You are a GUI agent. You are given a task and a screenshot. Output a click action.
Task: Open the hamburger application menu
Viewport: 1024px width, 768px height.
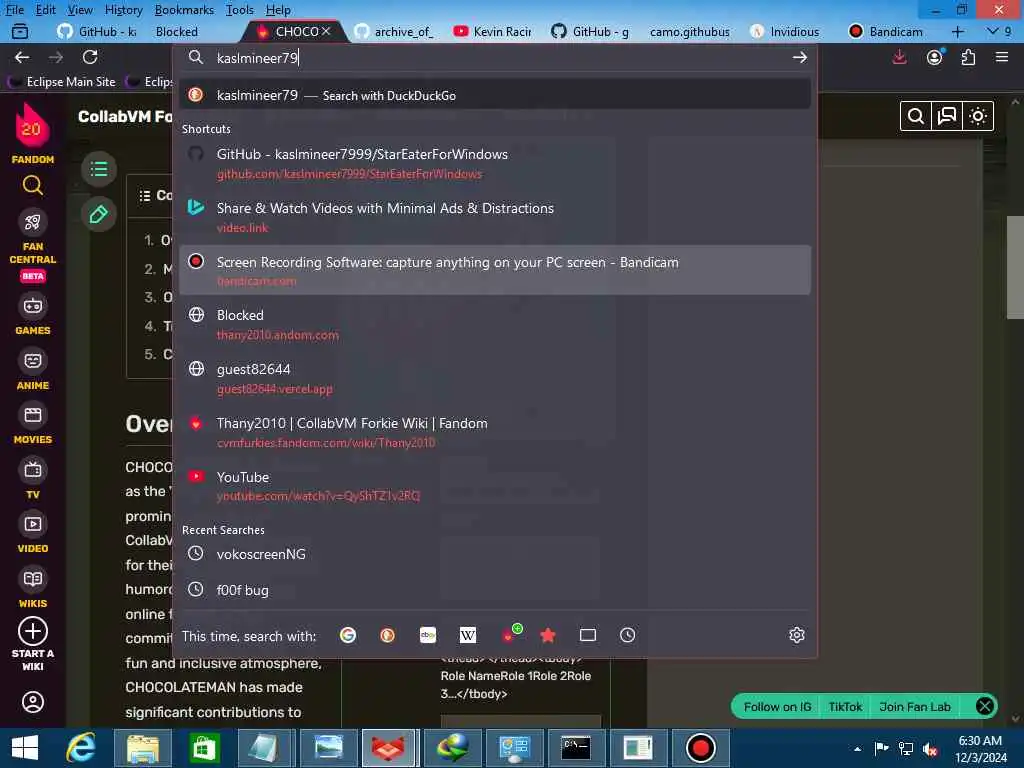click(1002, 57)
